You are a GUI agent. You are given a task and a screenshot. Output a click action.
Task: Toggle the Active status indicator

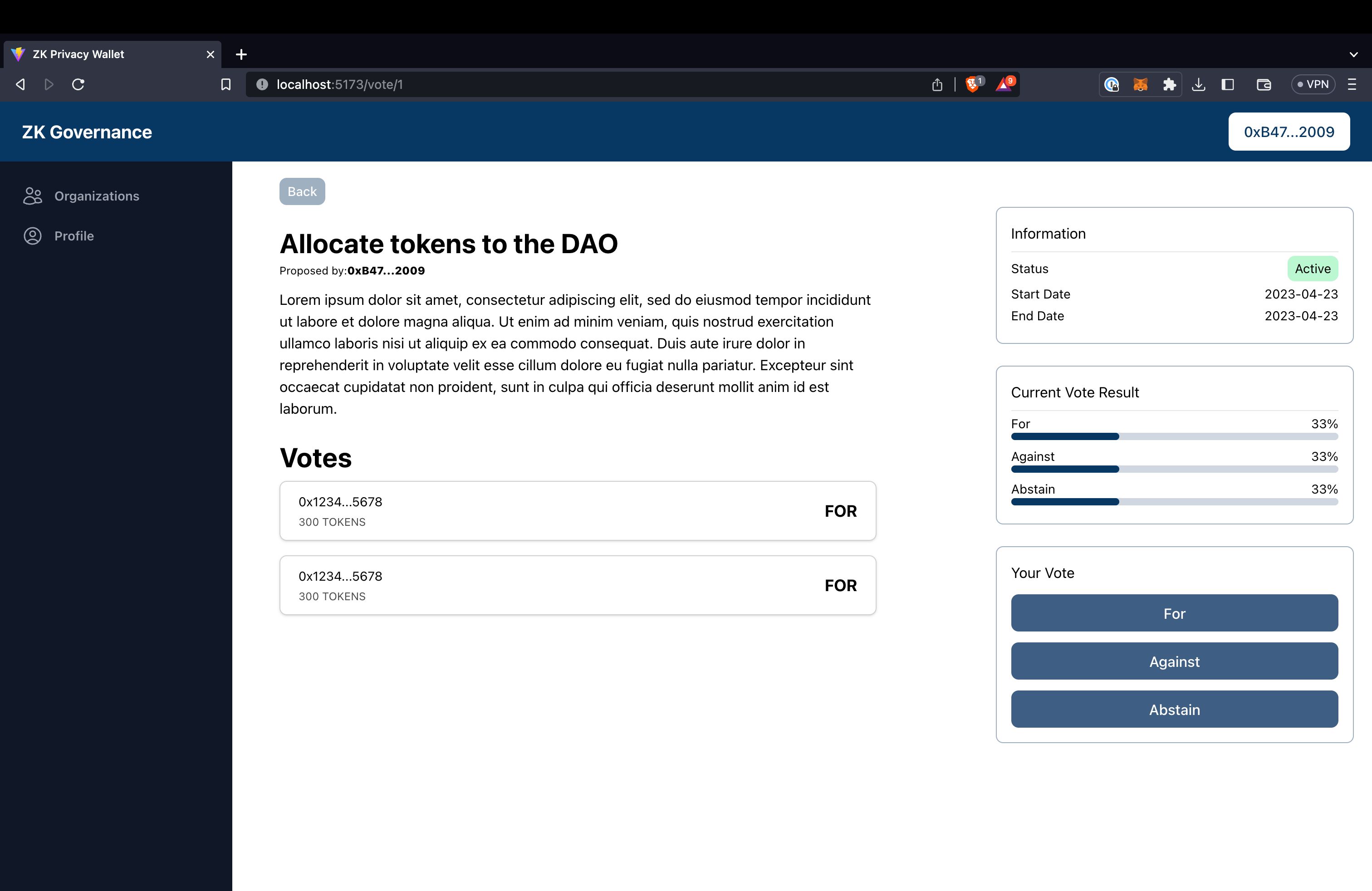pyautogui.click(x=1313, y=268)
